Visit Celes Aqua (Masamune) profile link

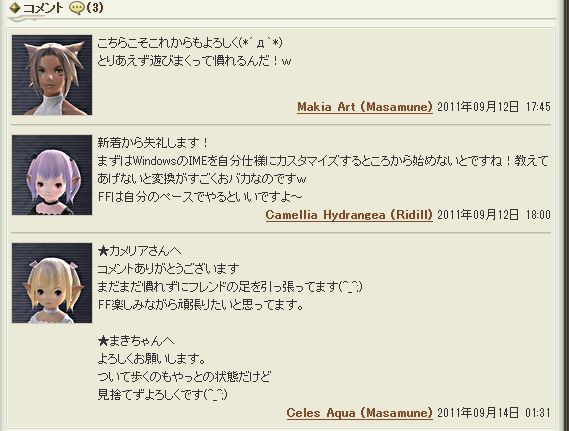pos(359,413)
